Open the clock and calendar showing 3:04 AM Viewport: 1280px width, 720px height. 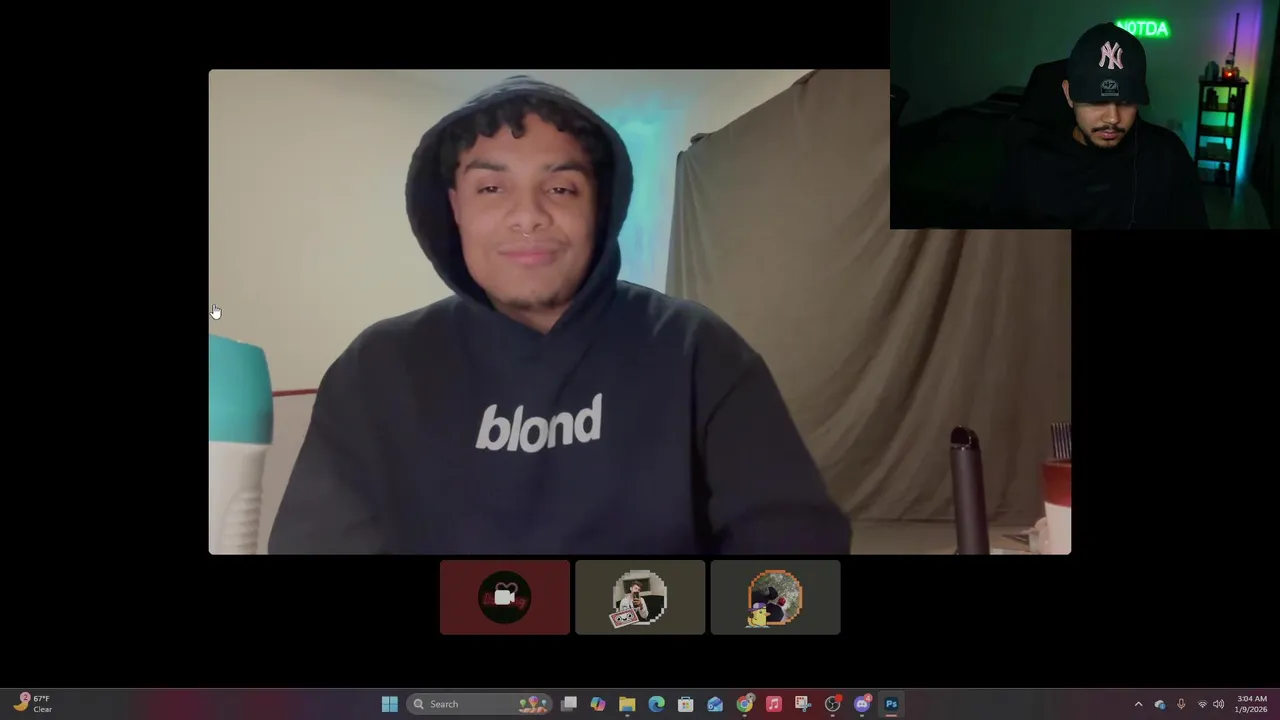1252,704
